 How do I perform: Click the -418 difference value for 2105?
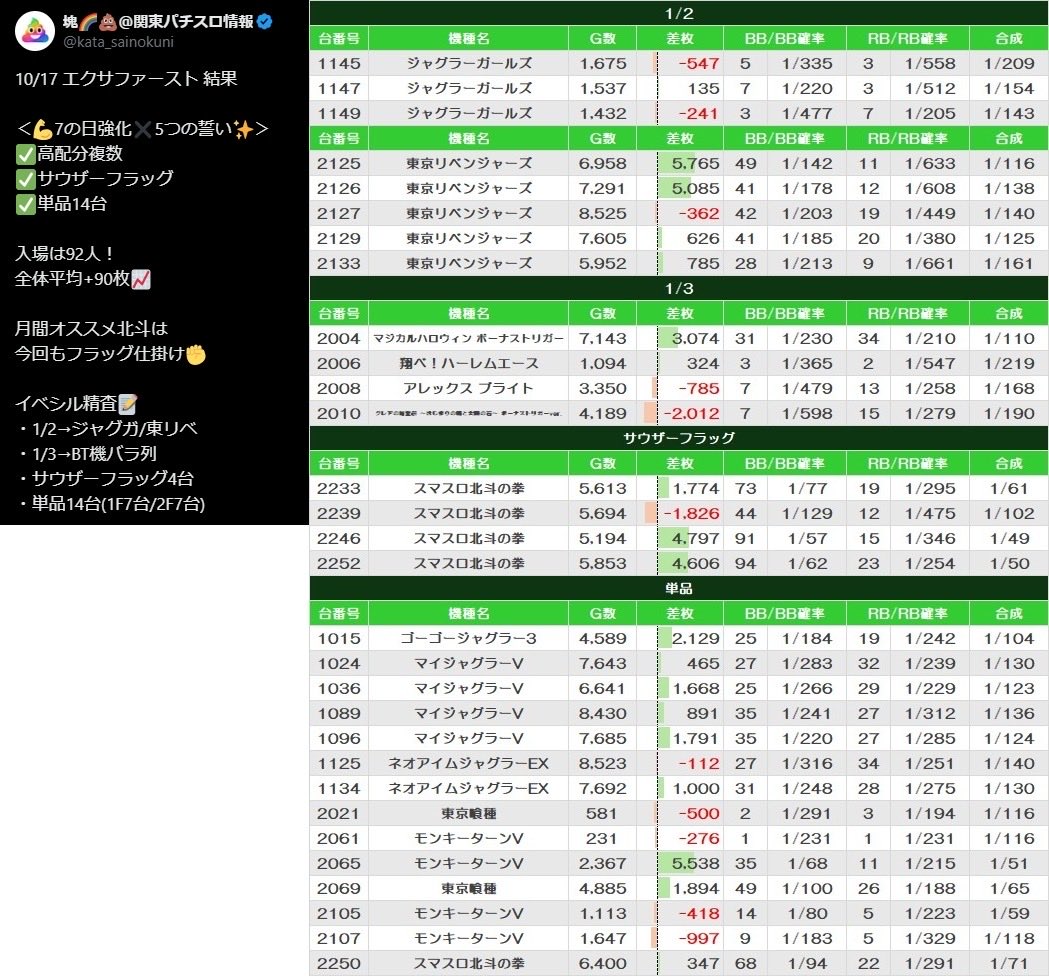click(698, 913)
